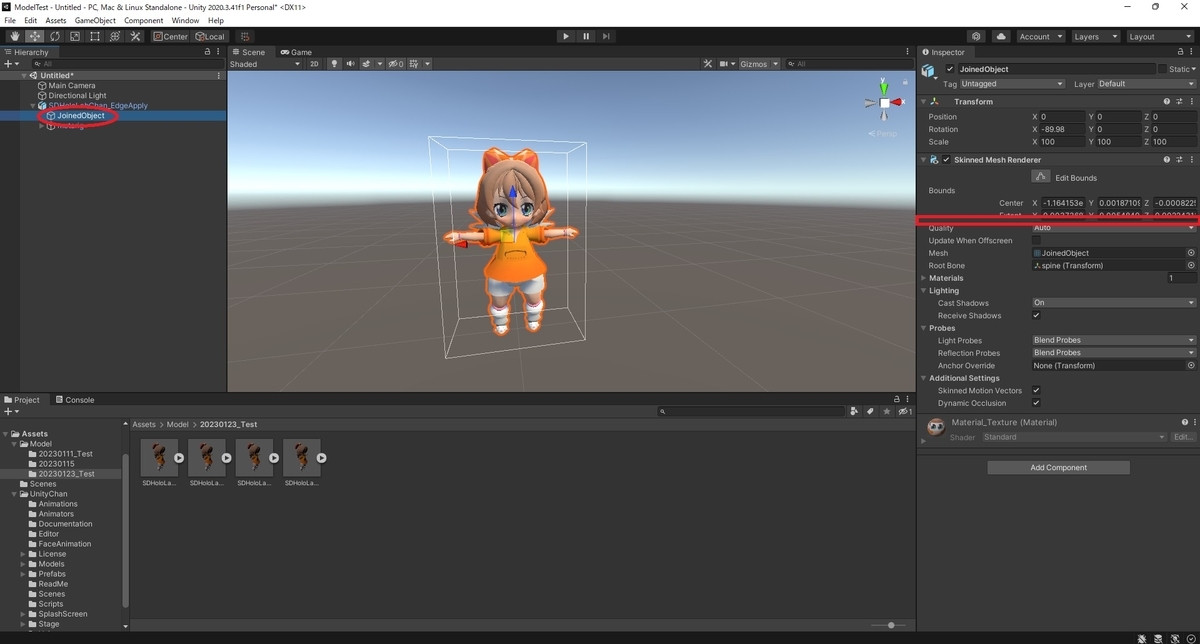The height and width of the screenshot is (644, 1200).
Task: Toggle scene grid visibility icon
Action: point(415,64)
